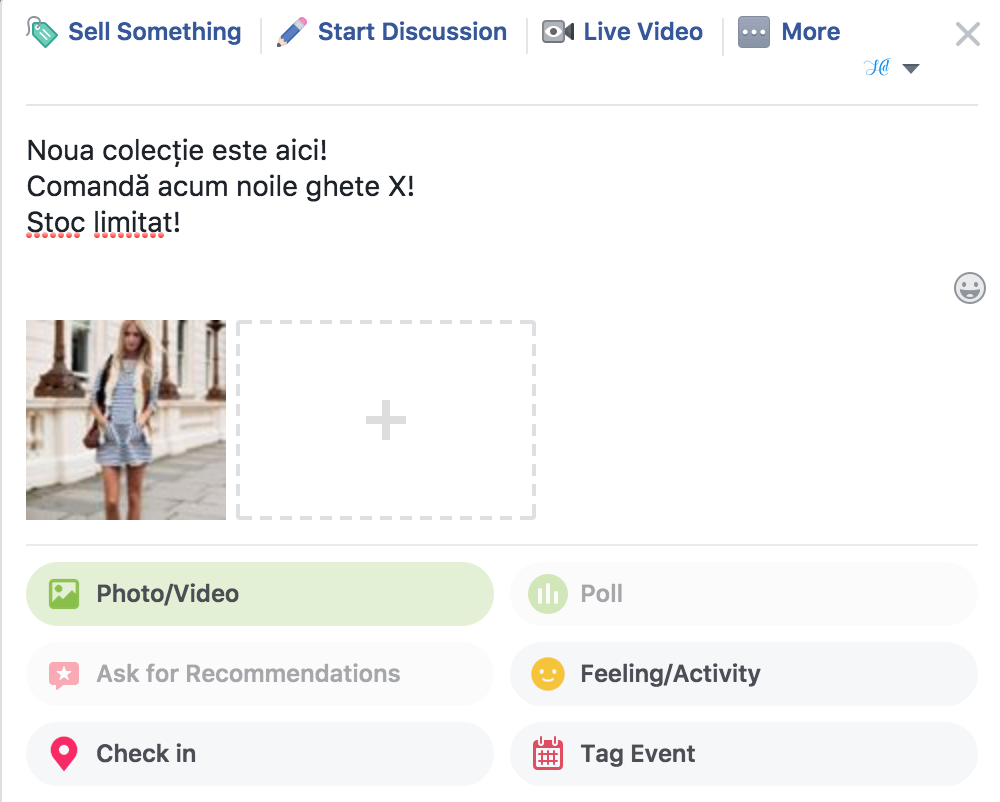Click the Sell Something price tag icon
This screenshot has width=1000, height=802.
pyautogui.click(x=43, y=33)
